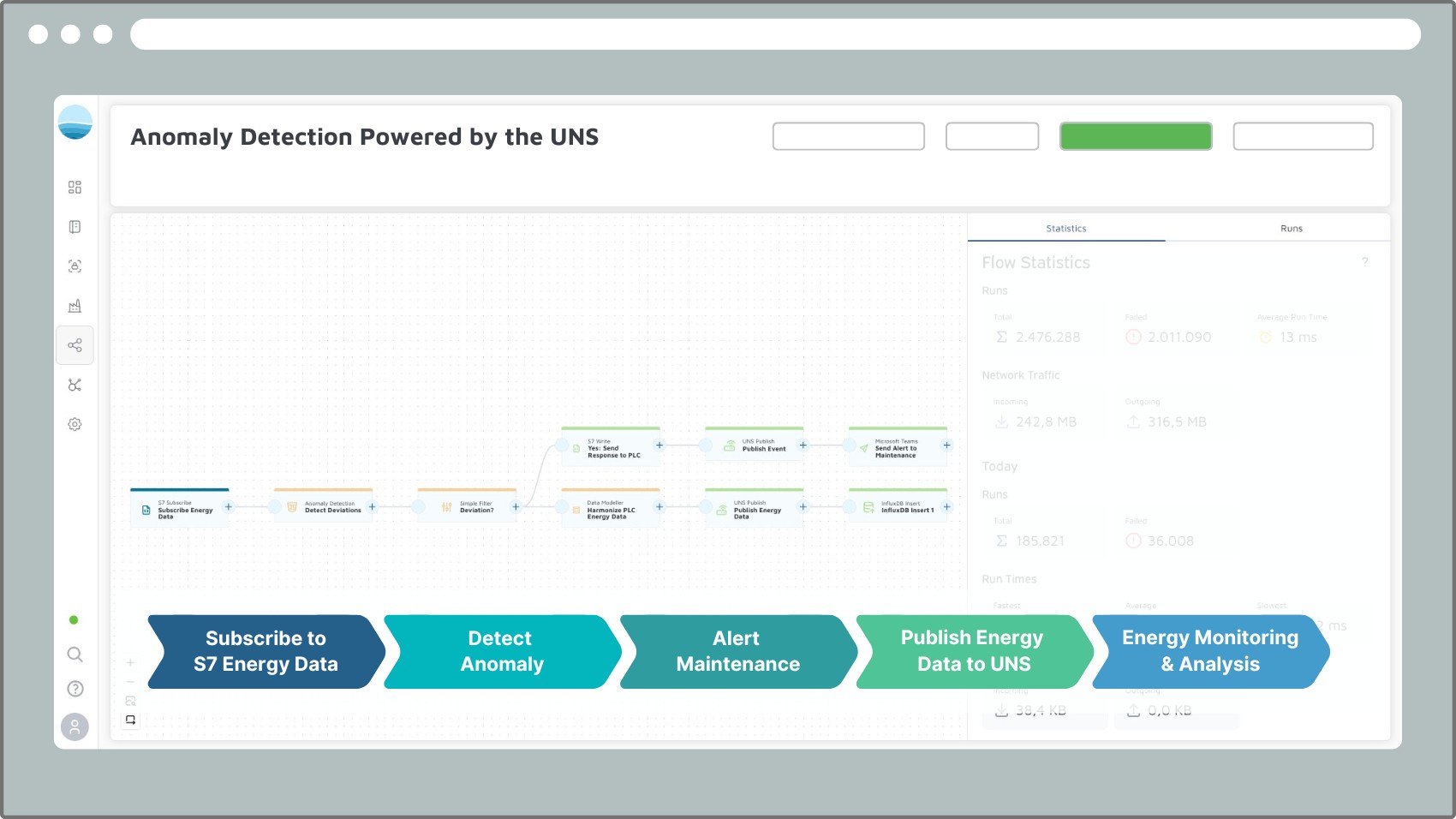Open settings gear in left sidebar
This screenshot has height=819, width=1456.
pos(75,424)
